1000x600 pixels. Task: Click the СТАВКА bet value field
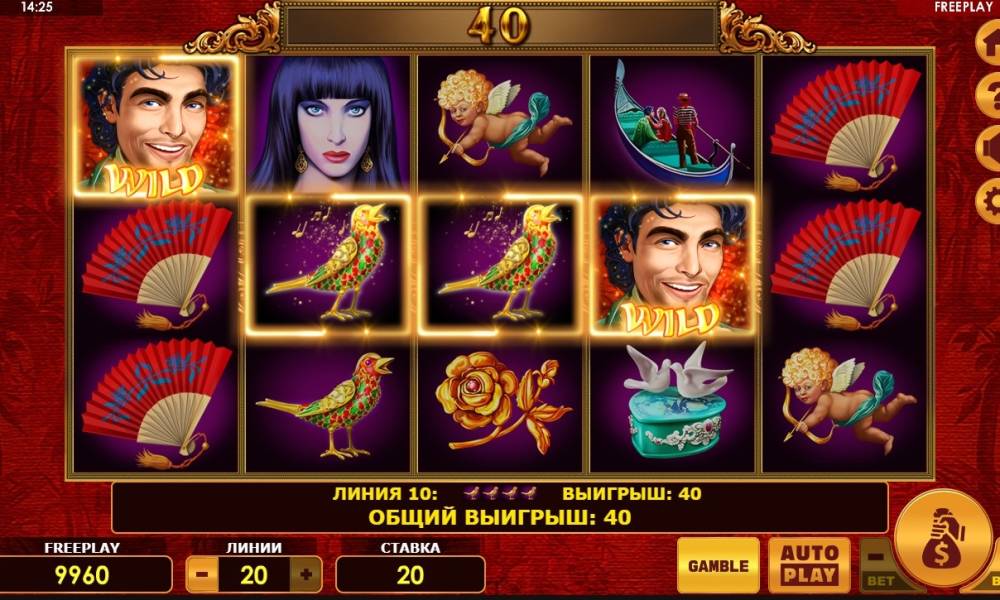410,574
